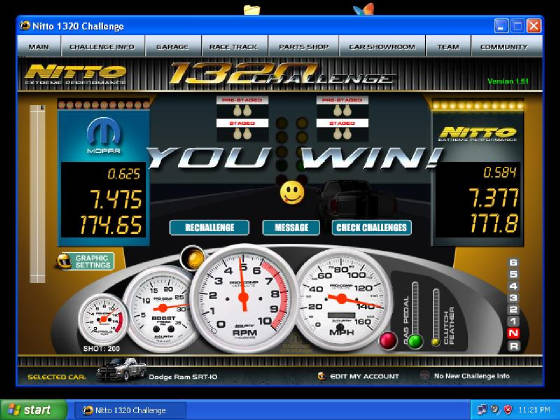
Task: Click the MPH speedometer gauge
Action: pyautogui.click(x=341, y=299)
